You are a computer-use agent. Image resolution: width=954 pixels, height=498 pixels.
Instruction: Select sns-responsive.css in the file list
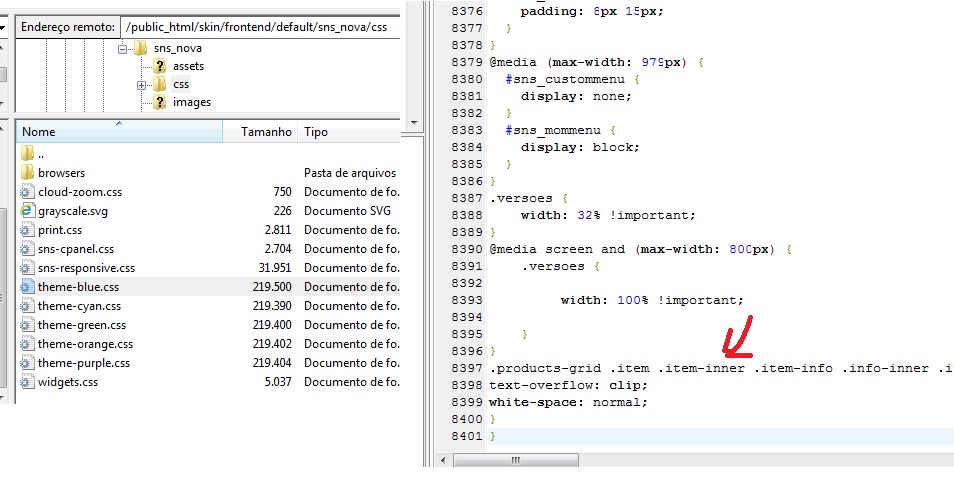point(86,268)
